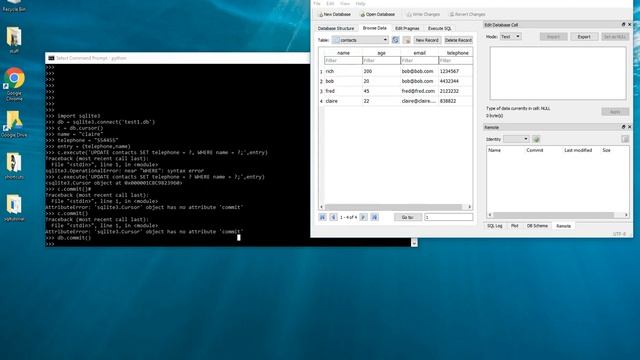Click the green icon next to Identity
This screenshot has width=640, height=360.
[536, 139]
